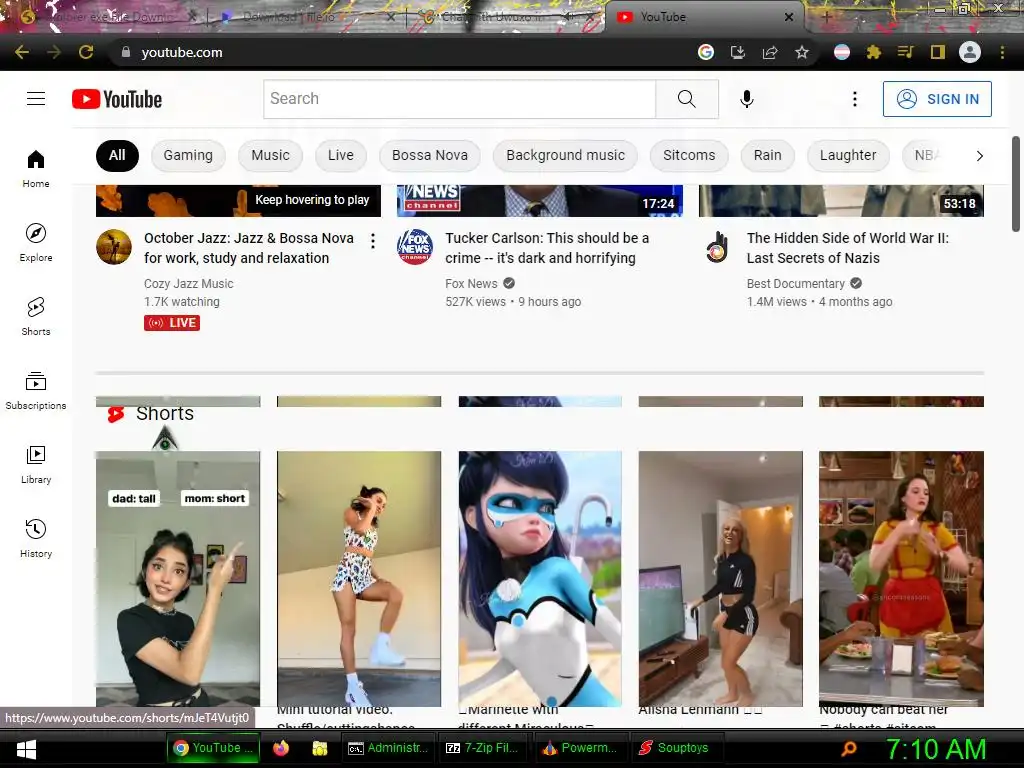The height and width of the screenshot is (768, 1024).
Task: Open History in sidebar
Action: tap(36, 538)
